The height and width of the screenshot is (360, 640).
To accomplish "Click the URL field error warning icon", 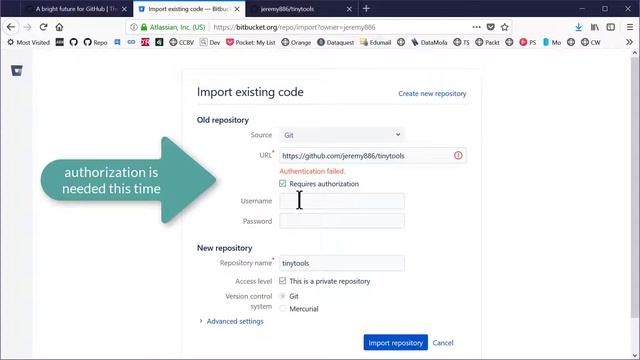I will point(458,155).
